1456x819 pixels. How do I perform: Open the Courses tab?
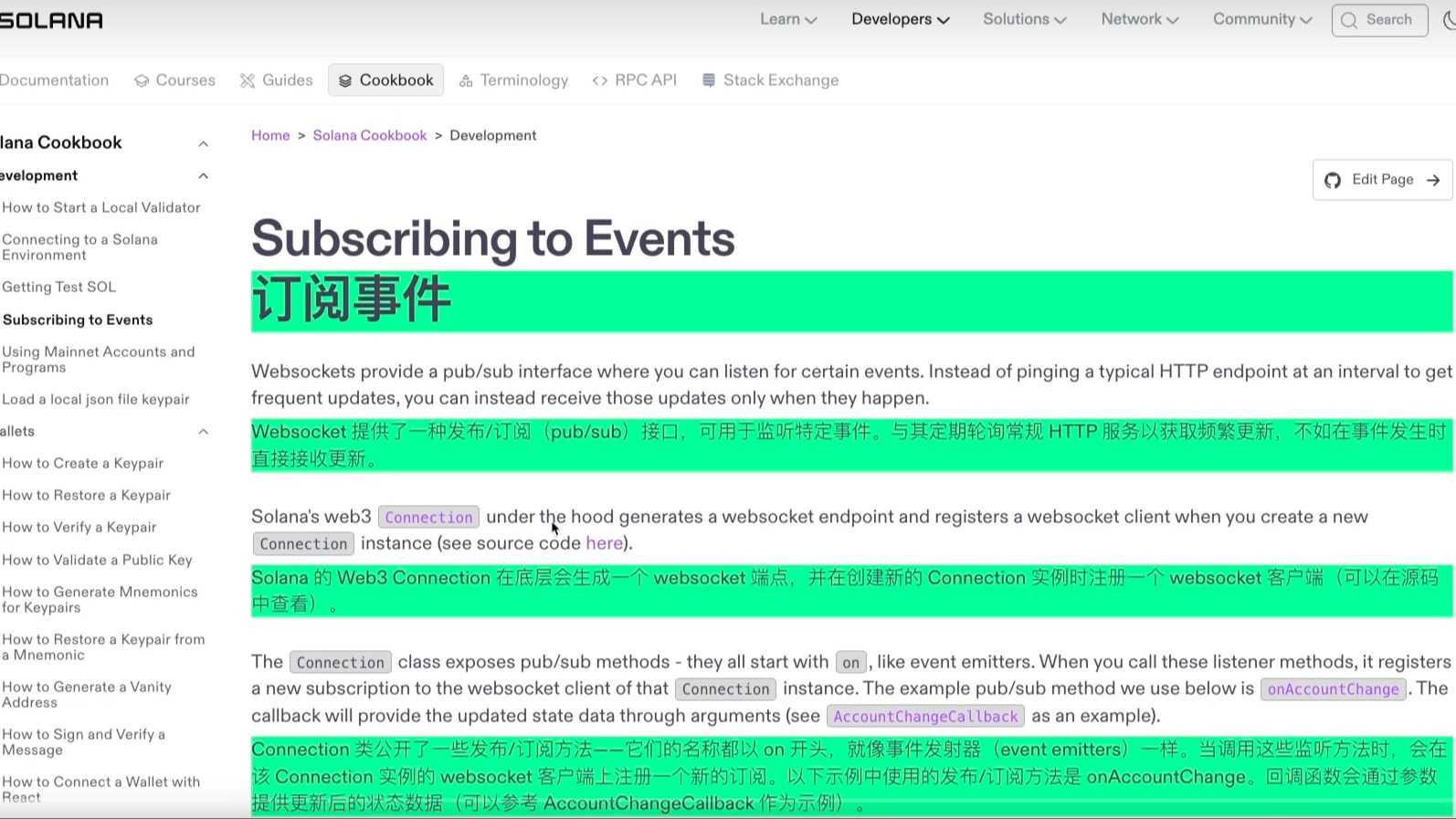pyautogui.click(x=174, y=80)
